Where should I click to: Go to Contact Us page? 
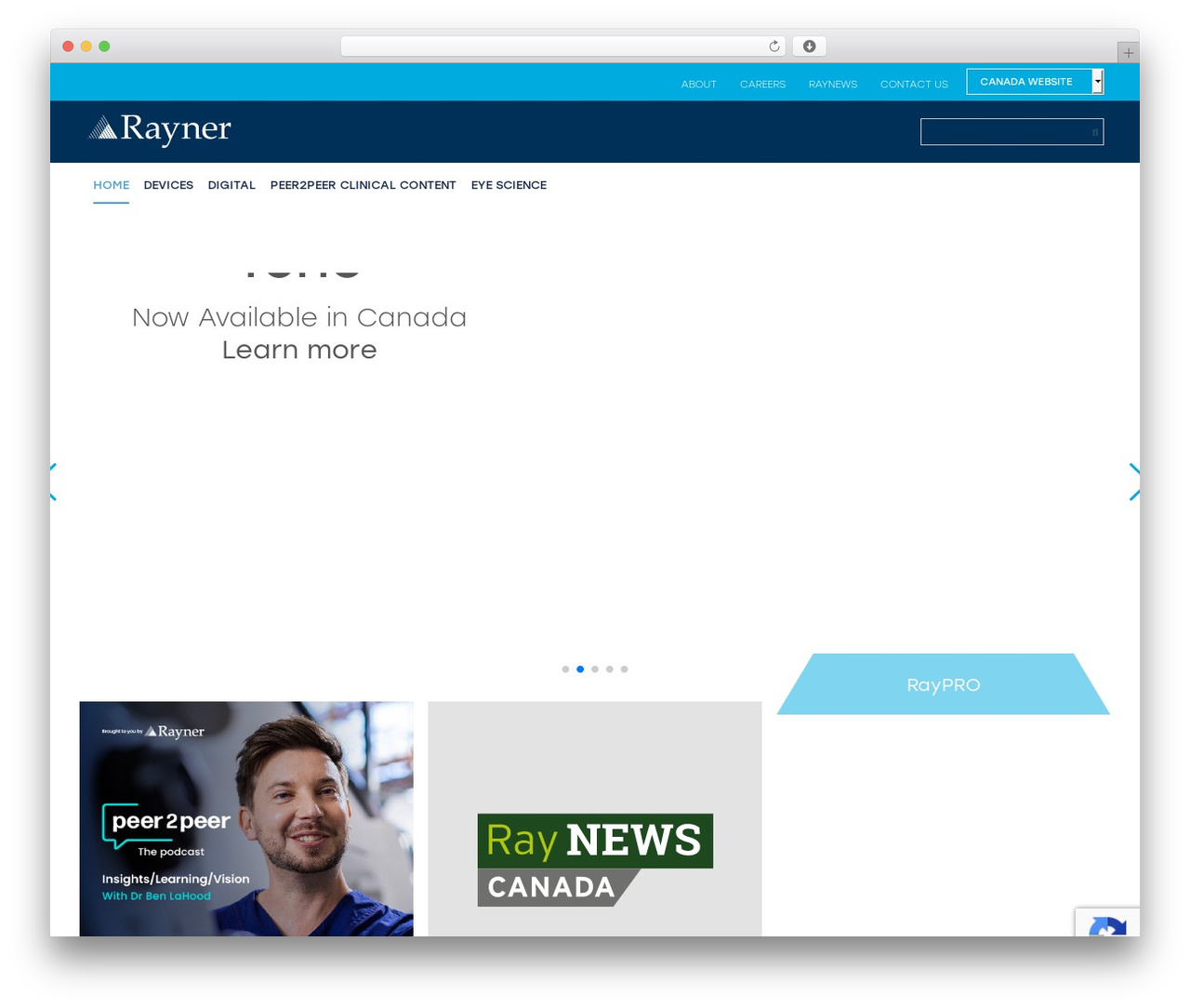914,84
